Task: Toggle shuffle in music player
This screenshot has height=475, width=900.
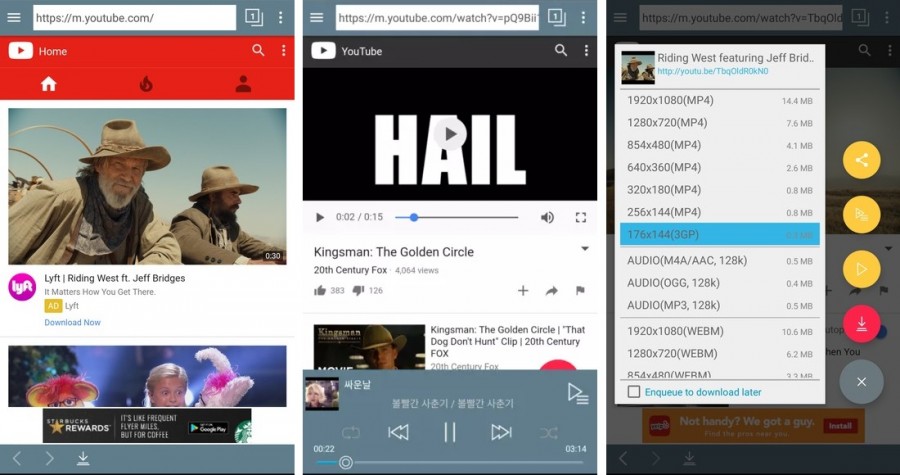Action: pos(549,433)
